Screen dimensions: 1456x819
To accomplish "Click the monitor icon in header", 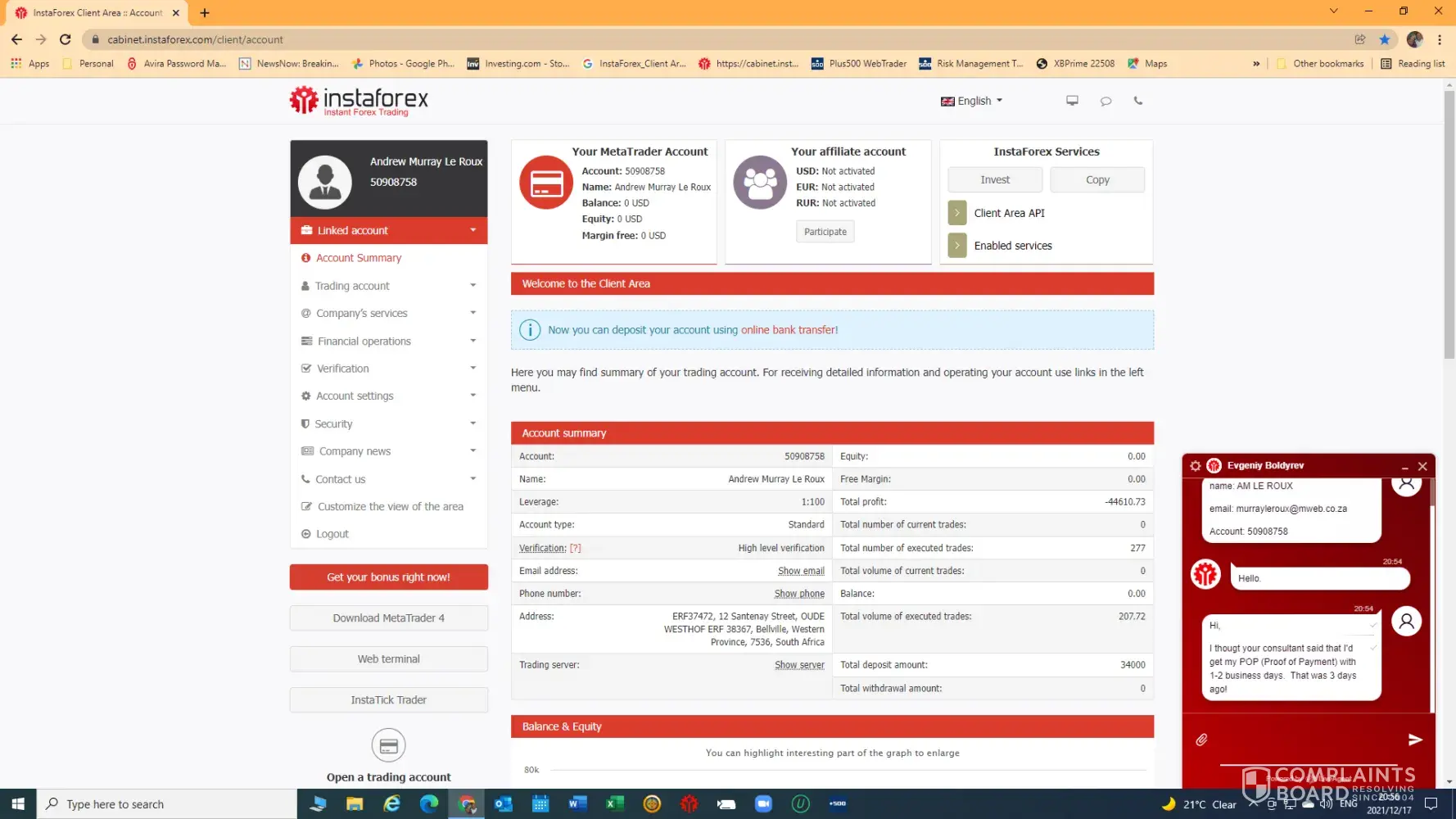I will pos(1072,101).
